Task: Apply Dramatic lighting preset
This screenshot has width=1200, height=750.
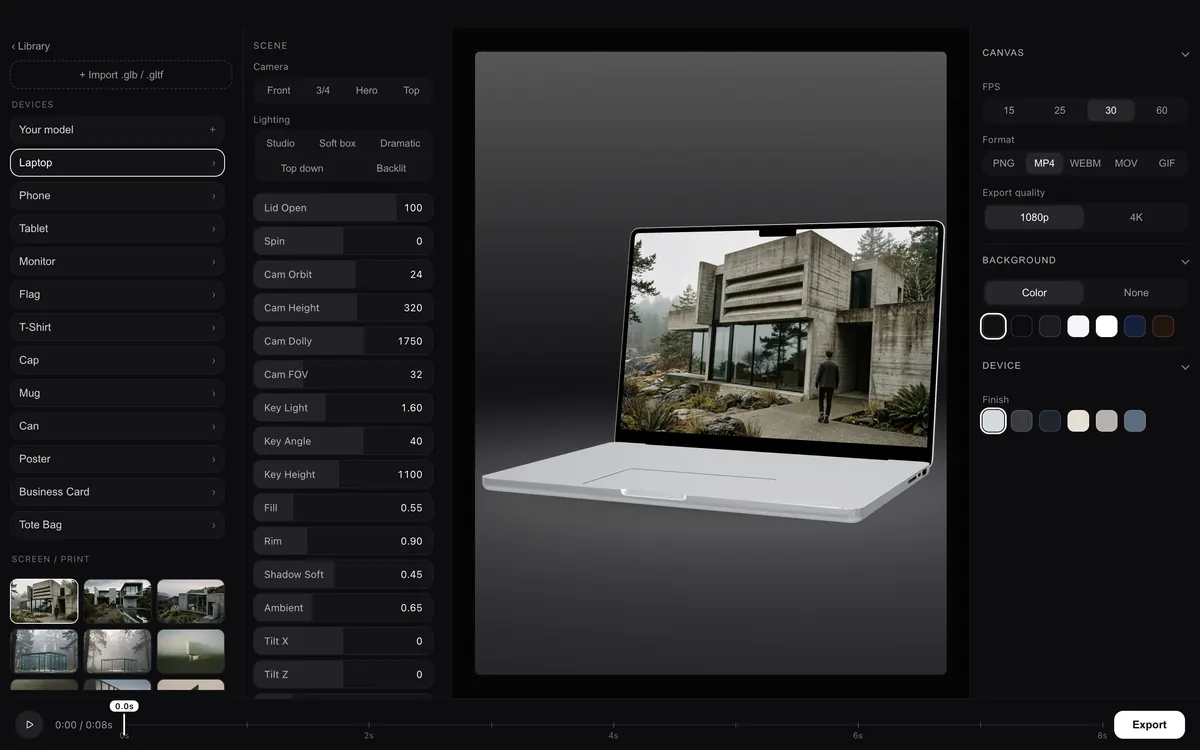Action: pos(400,144)
